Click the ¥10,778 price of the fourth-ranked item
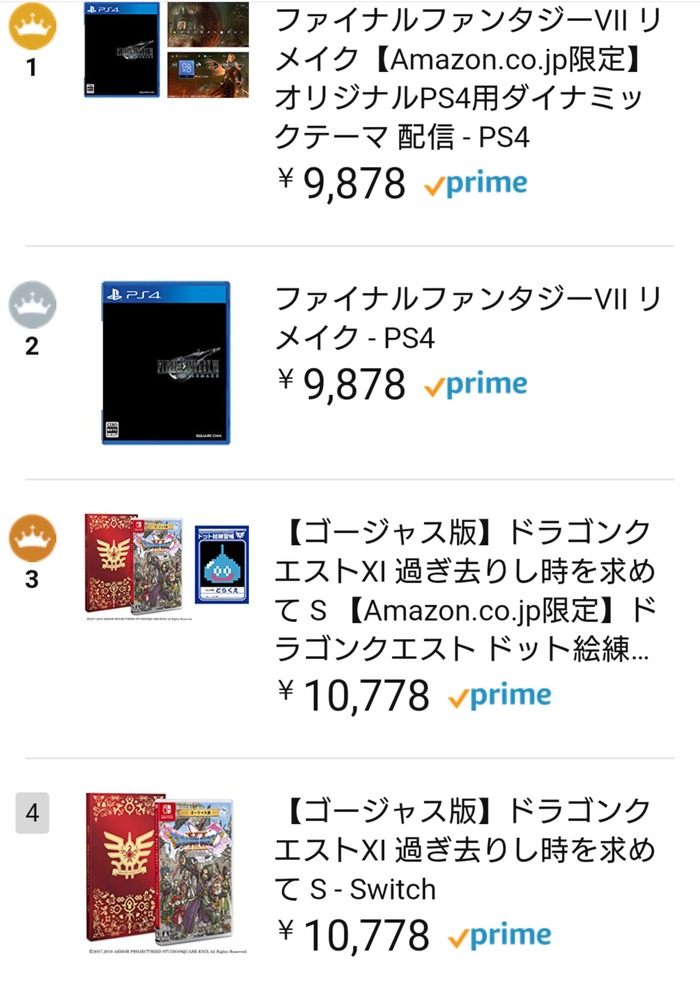Image resolution: width=700 pixels, height=994 pixels. click(x=353, y=936)
